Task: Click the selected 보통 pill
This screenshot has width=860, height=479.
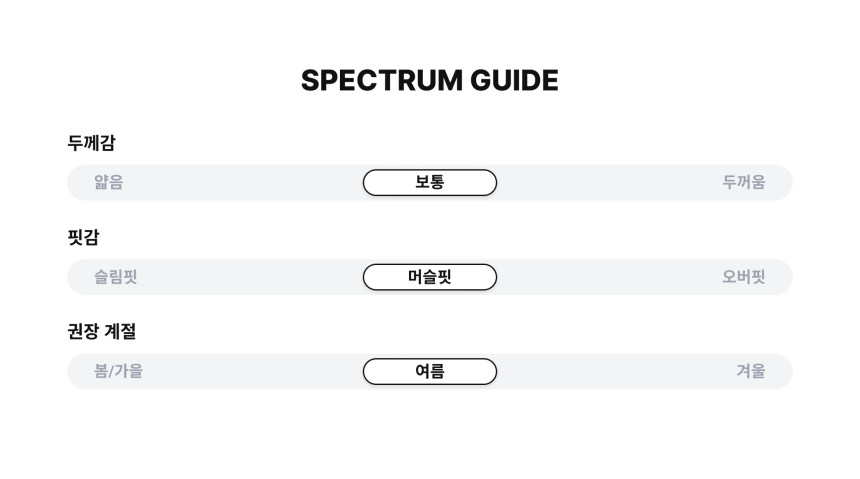Action: 429,182
